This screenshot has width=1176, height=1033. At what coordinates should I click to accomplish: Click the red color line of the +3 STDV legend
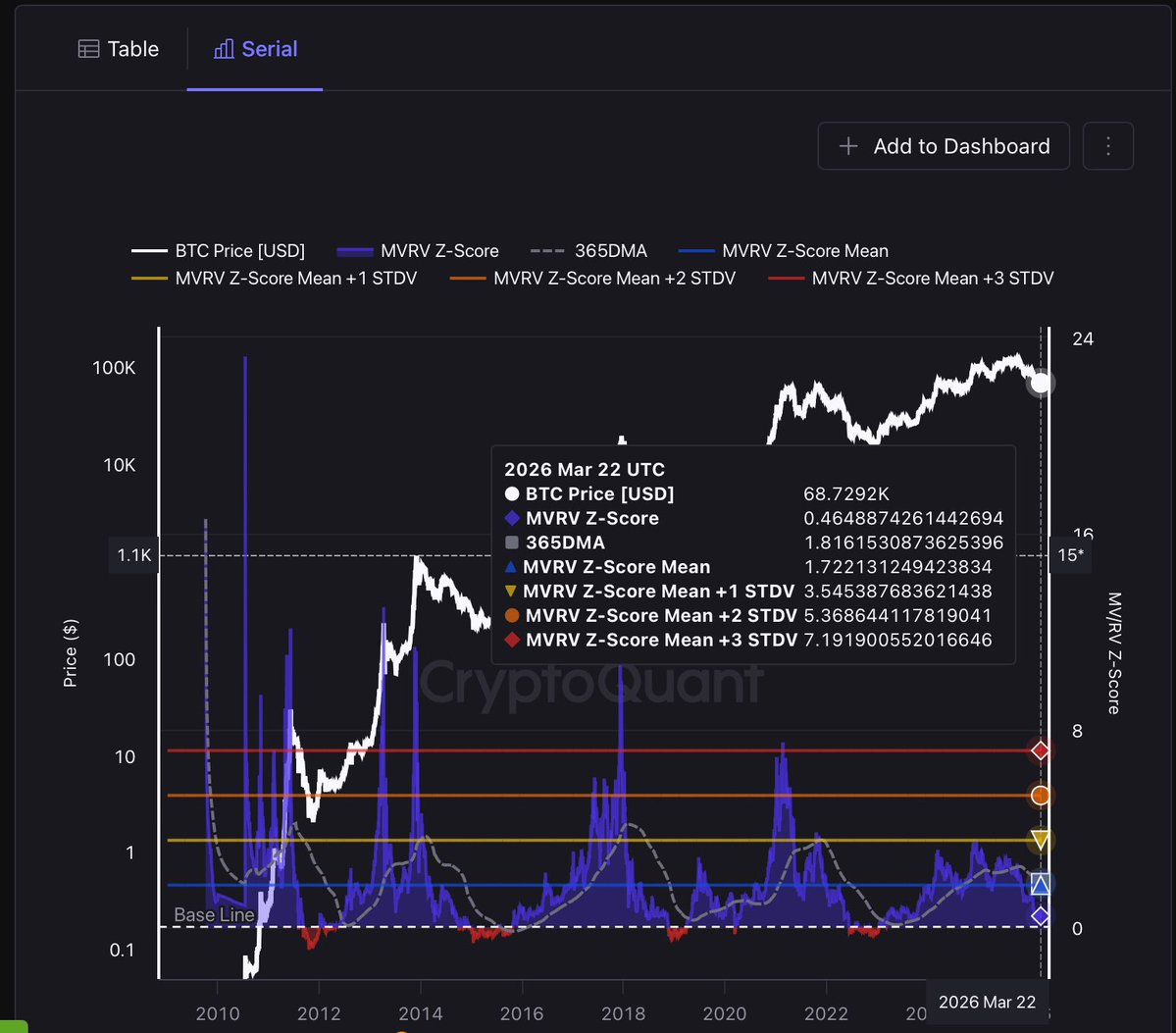(x=785, y=278)
